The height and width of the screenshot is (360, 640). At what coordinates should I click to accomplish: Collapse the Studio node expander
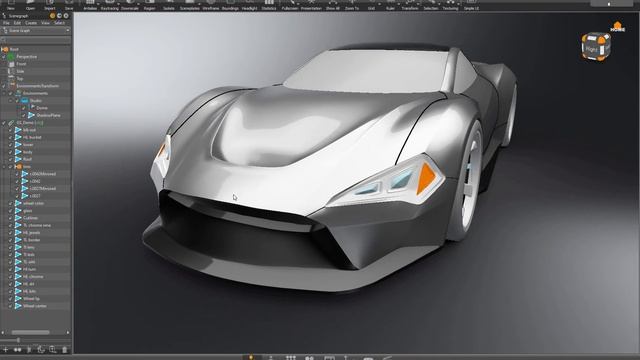pyautogui.click(x=11, y=101)
